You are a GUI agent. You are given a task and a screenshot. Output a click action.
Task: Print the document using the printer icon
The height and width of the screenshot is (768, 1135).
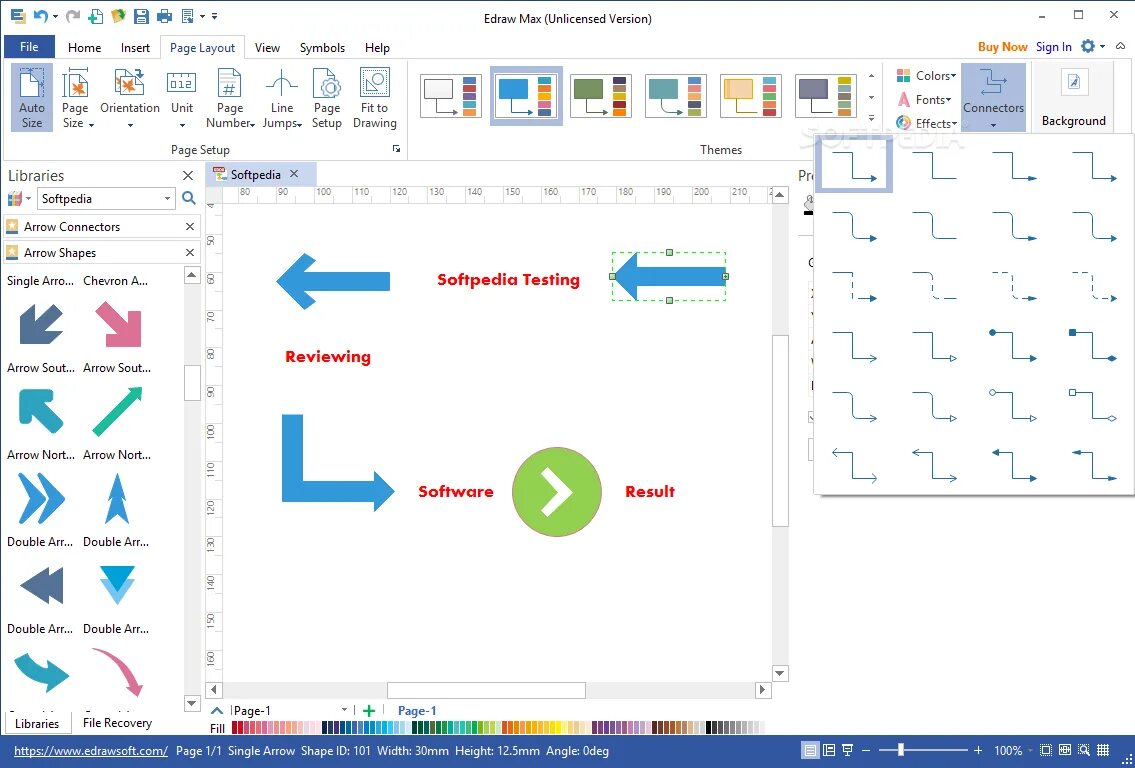click(x=164, y=16)
